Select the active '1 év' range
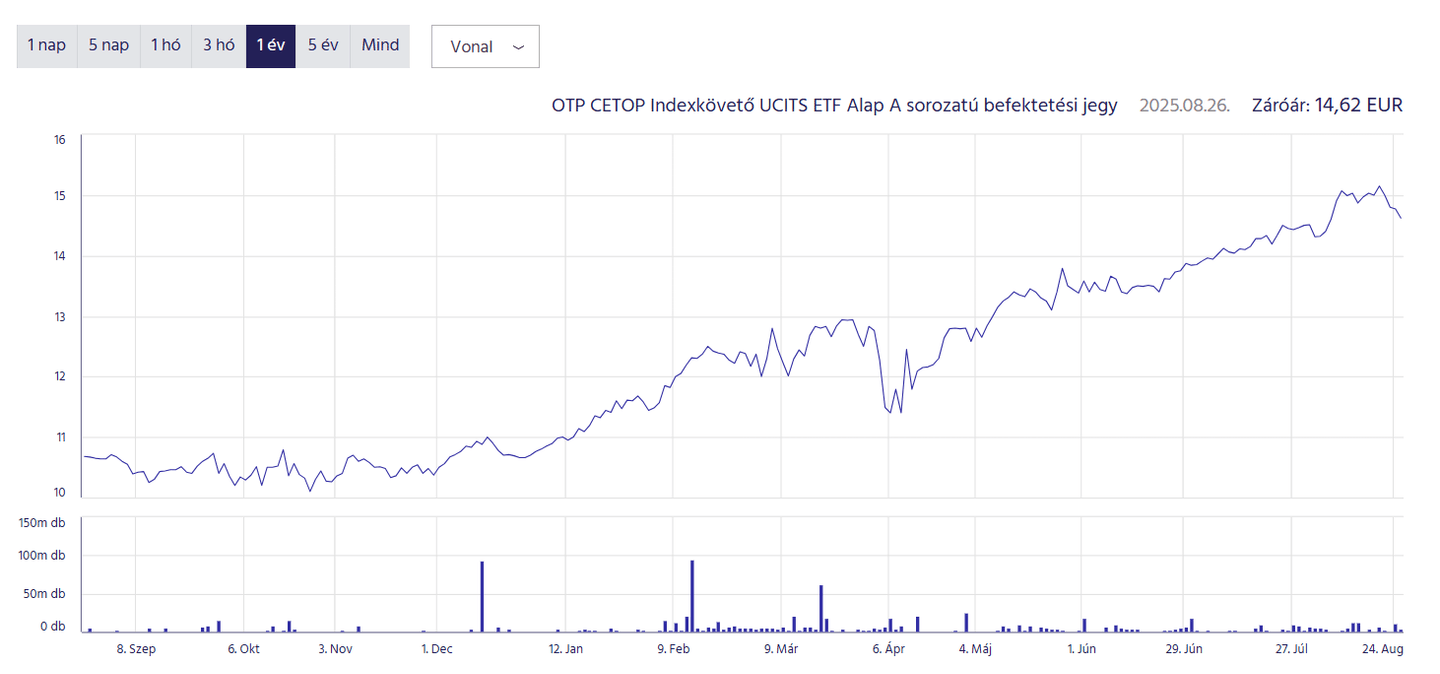Viewport: 1440px width, 674px height. [x=270, y=45]
